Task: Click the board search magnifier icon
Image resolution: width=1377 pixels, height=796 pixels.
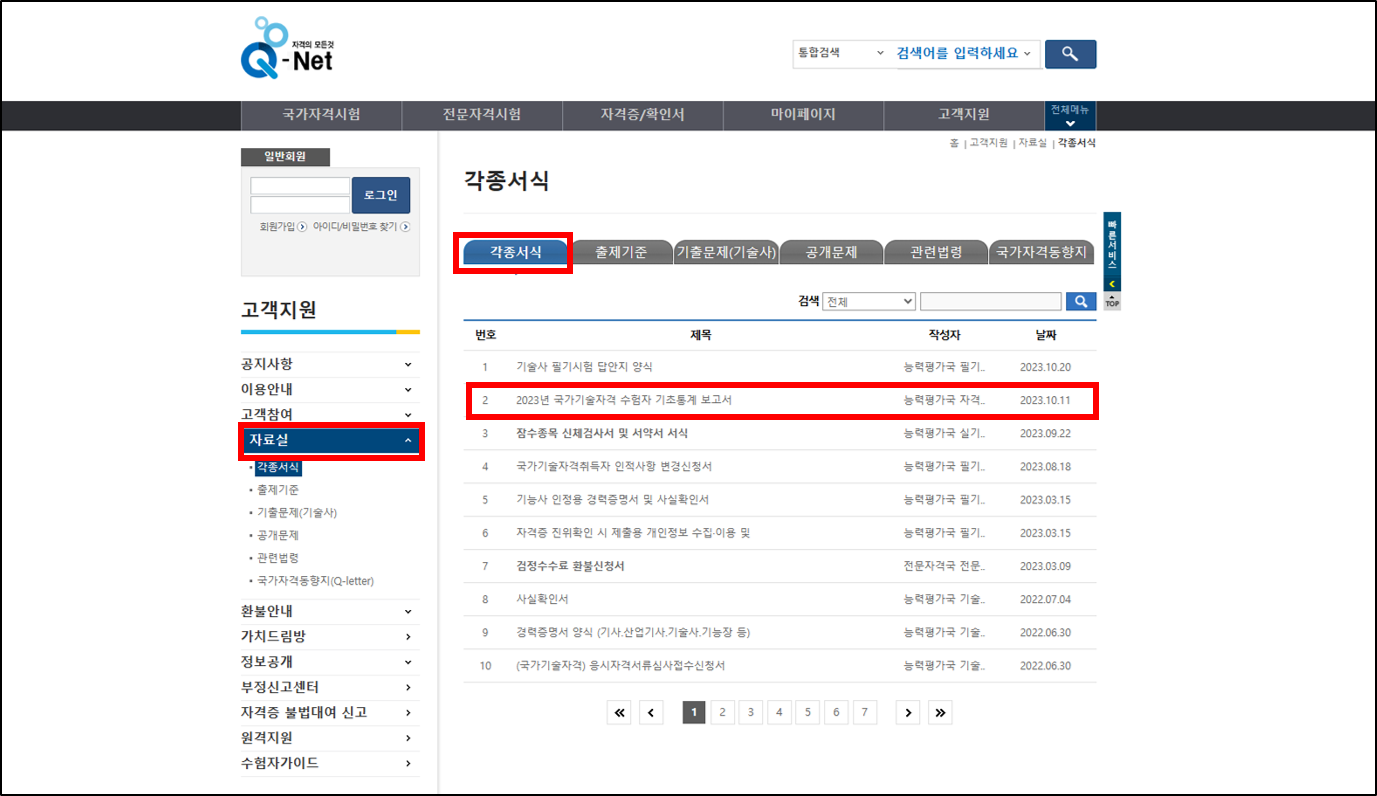Action: (x=1081, y=301)
